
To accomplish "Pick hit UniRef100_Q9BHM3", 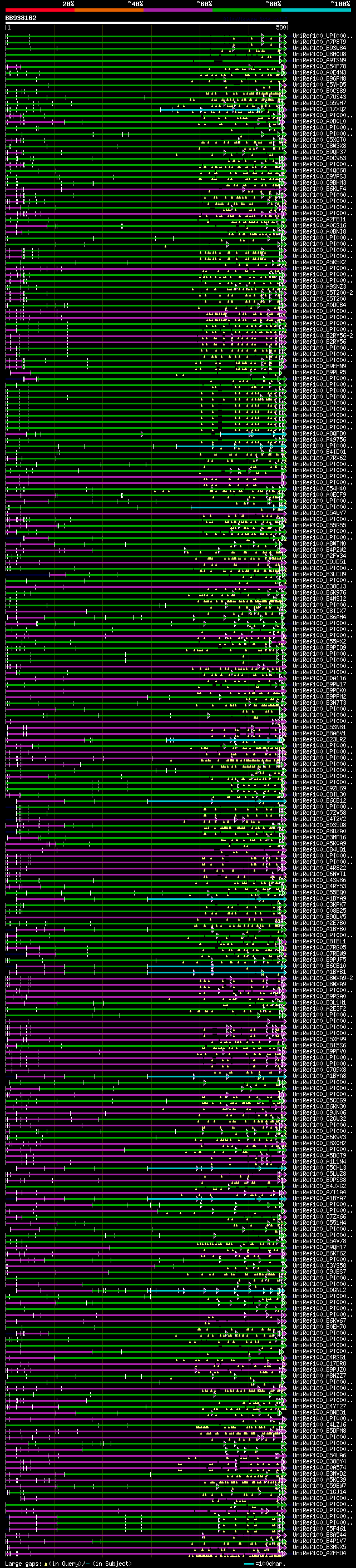I will (x=319, y=182).
